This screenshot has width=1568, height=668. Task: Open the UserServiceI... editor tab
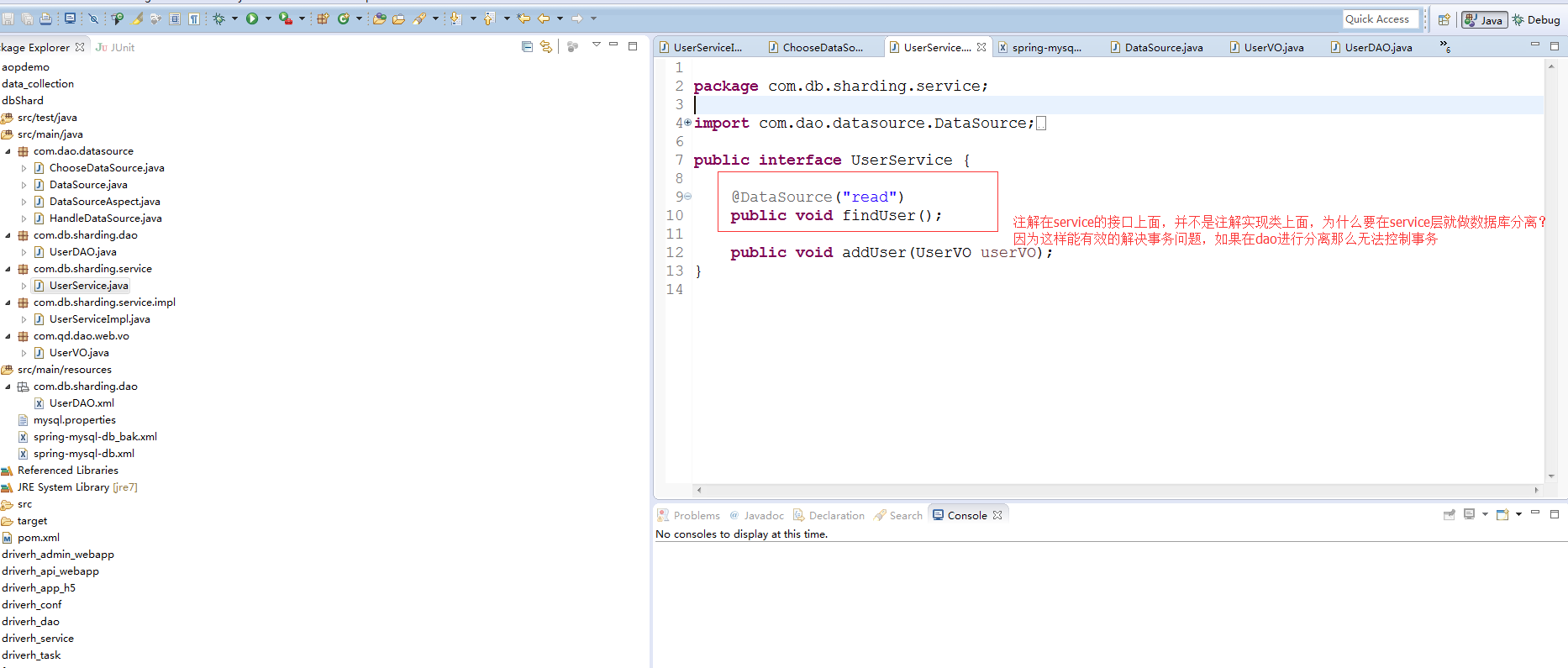pyautogui.click(x=702, y=47)
